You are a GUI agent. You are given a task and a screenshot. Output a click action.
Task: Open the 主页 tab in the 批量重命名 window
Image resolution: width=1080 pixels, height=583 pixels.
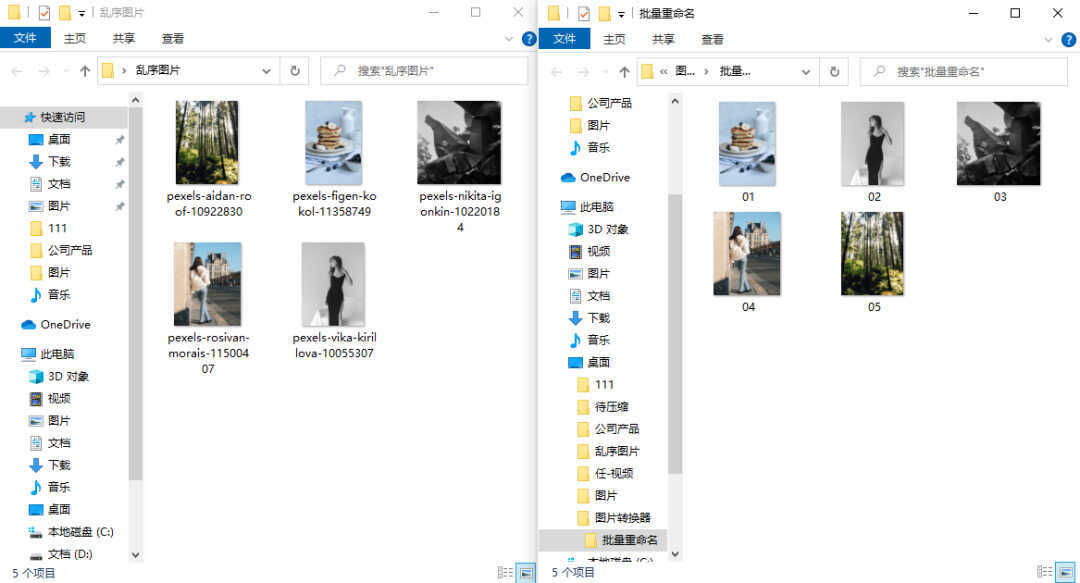coord(614,39)
